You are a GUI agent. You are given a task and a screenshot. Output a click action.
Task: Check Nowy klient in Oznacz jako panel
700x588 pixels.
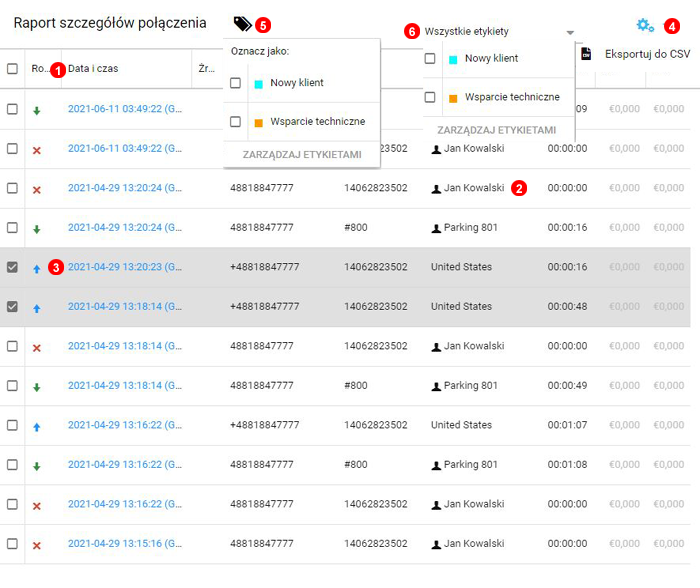pyautogui.click(x=235, y=83)
